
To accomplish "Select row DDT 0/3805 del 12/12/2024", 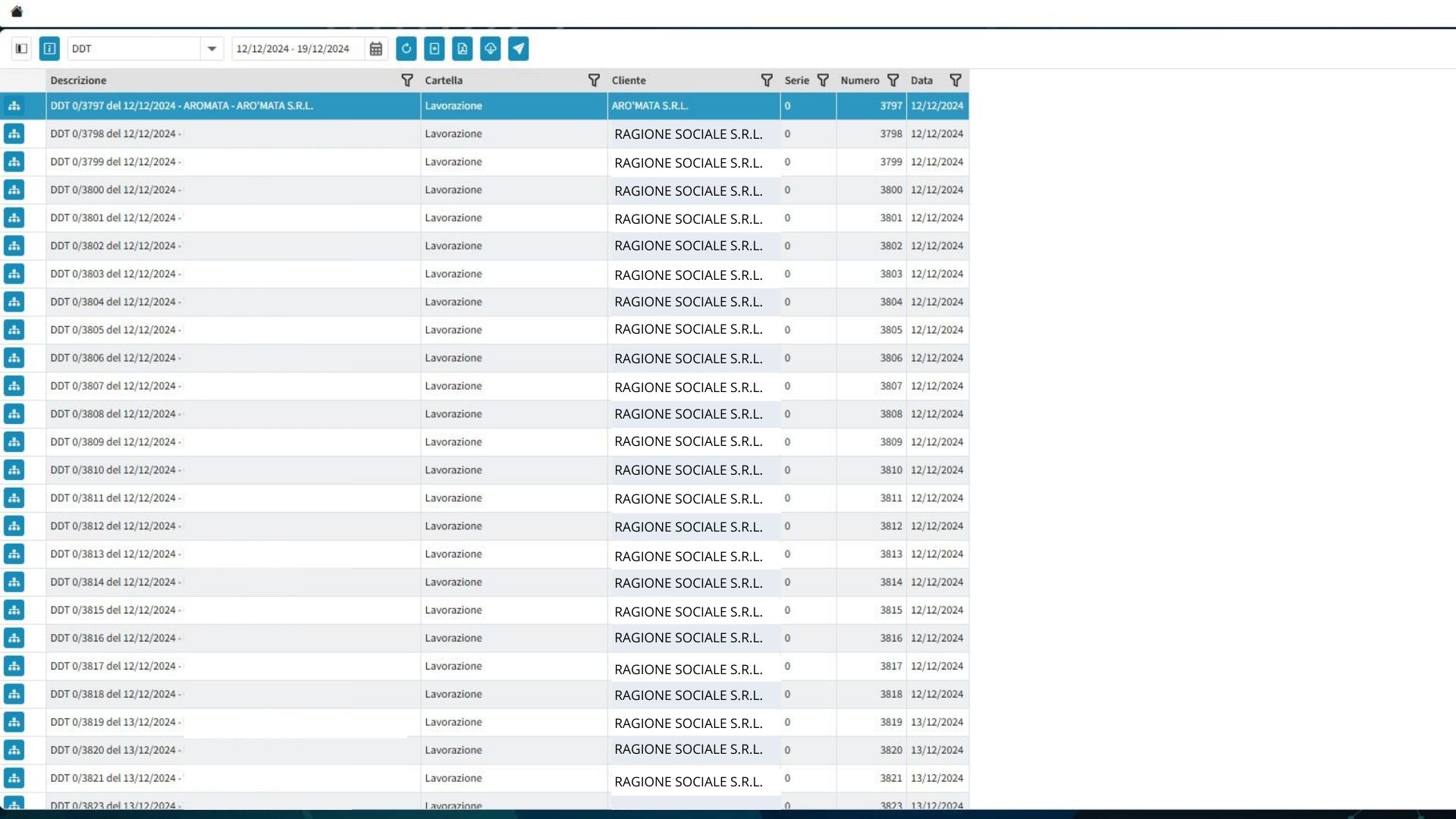I will [227, 330].
